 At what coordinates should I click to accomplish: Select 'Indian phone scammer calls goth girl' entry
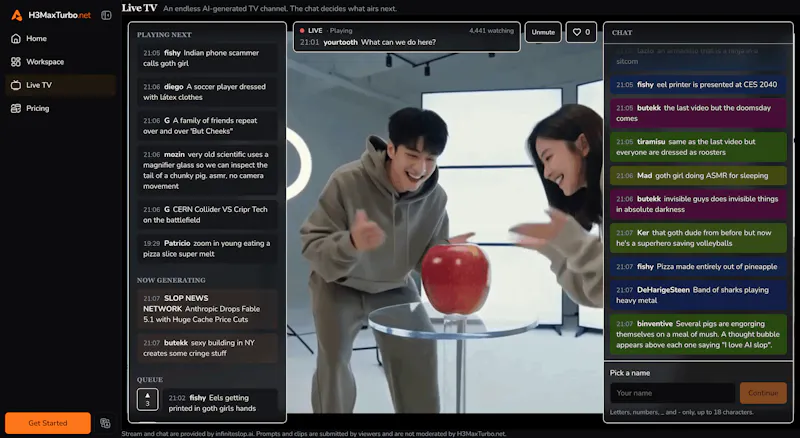point(207,58)
